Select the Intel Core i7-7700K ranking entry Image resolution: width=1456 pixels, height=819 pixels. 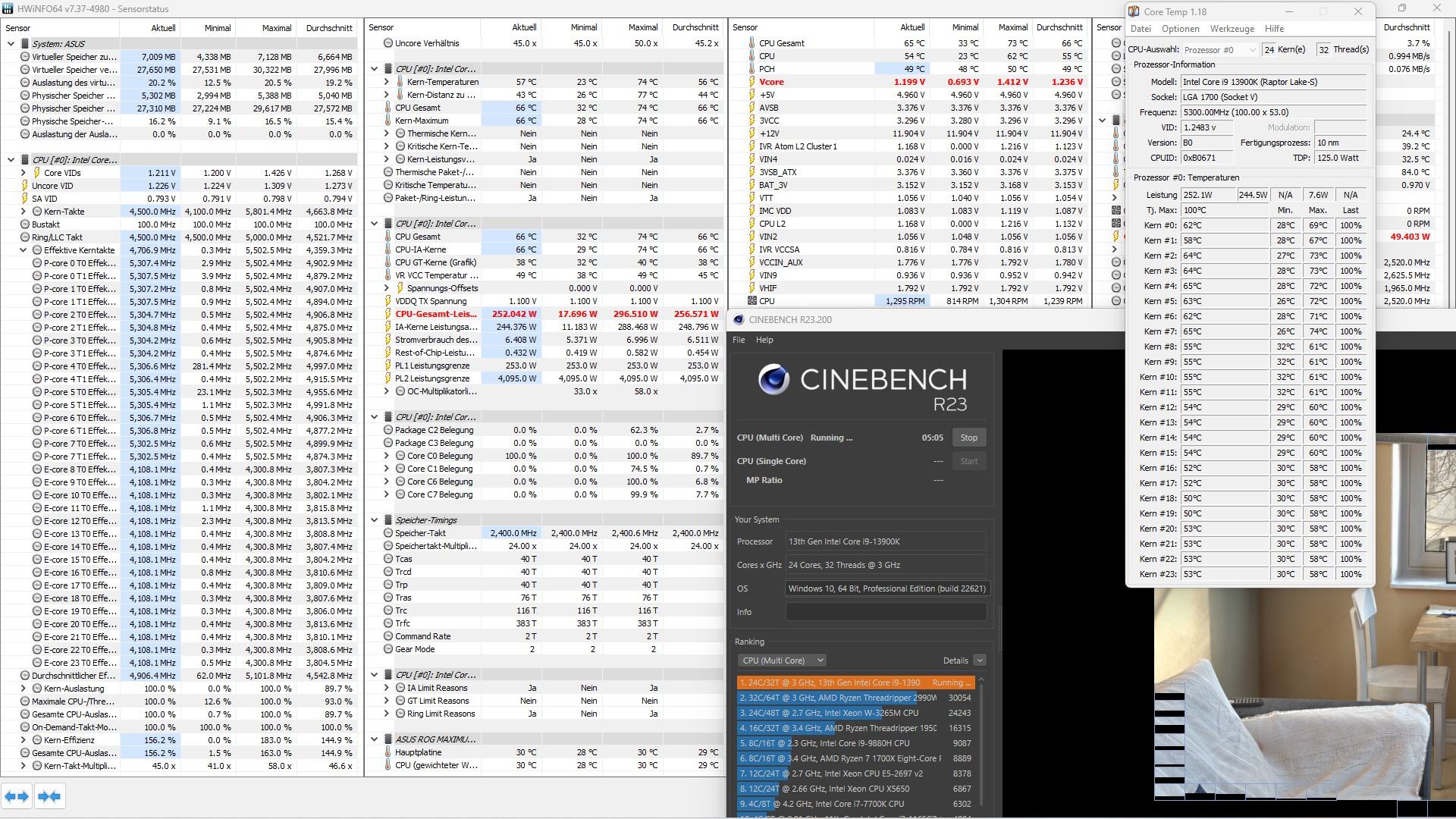tap(855, 804)
